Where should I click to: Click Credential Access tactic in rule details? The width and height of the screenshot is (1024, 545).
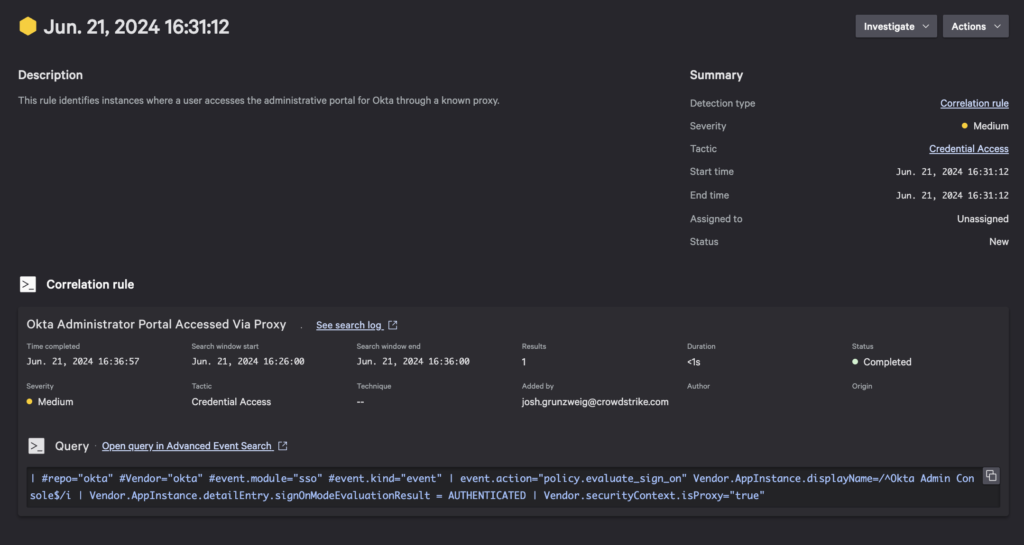[231, 402]
